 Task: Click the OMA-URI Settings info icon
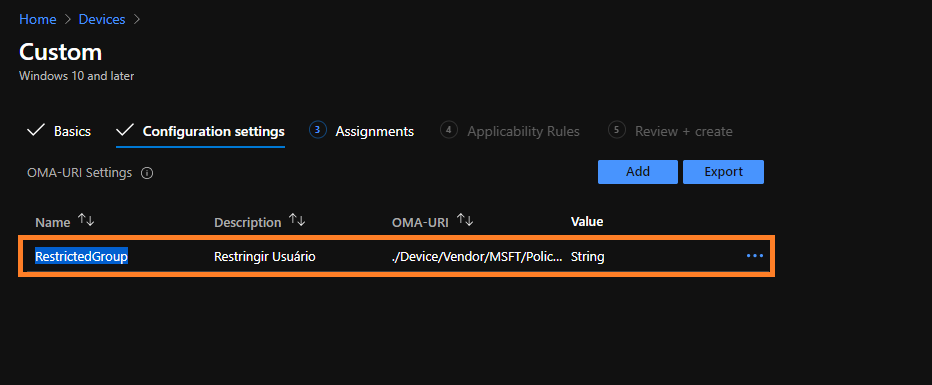147,173
